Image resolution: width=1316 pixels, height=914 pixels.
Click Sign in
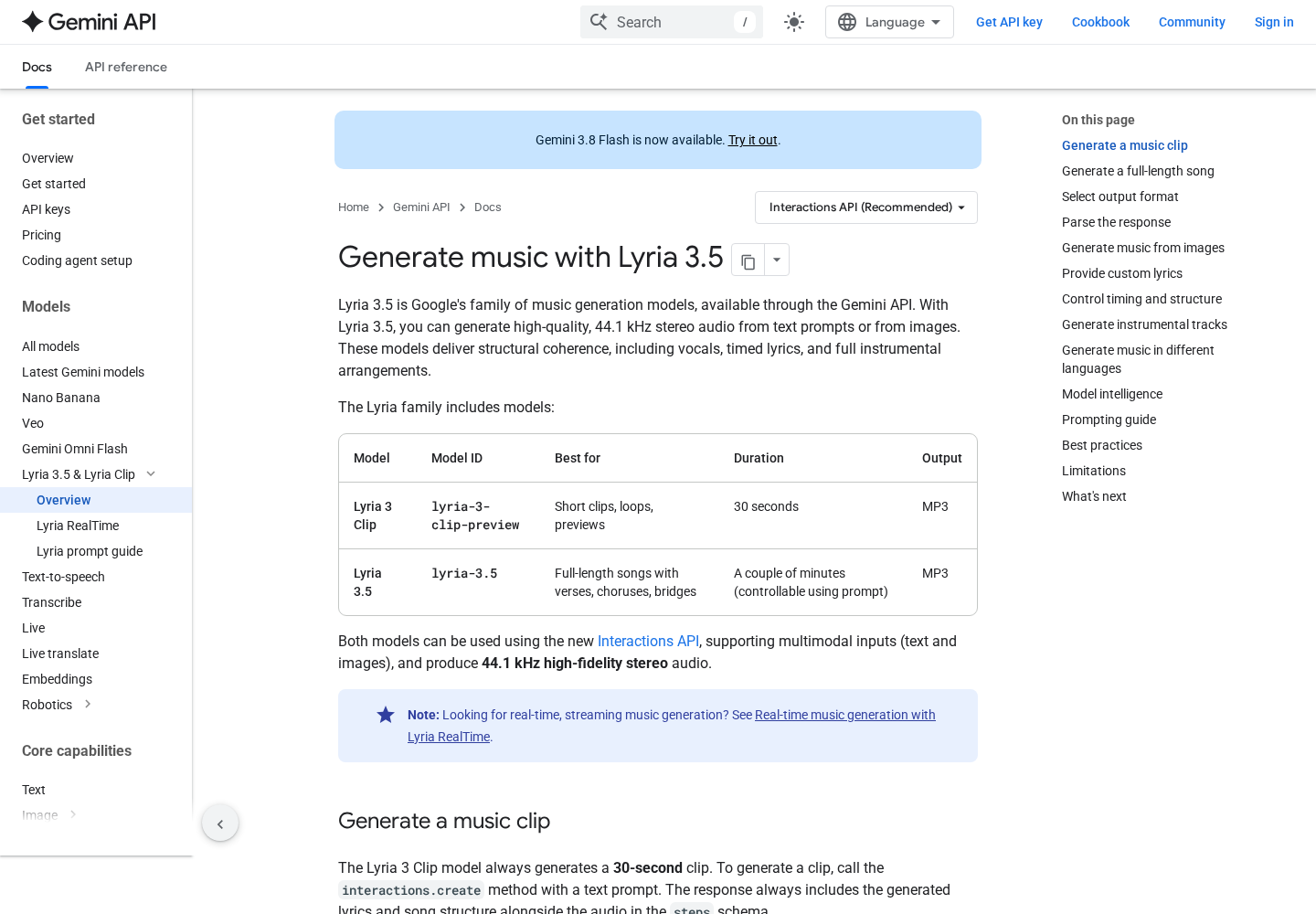tap(1274, 22)
